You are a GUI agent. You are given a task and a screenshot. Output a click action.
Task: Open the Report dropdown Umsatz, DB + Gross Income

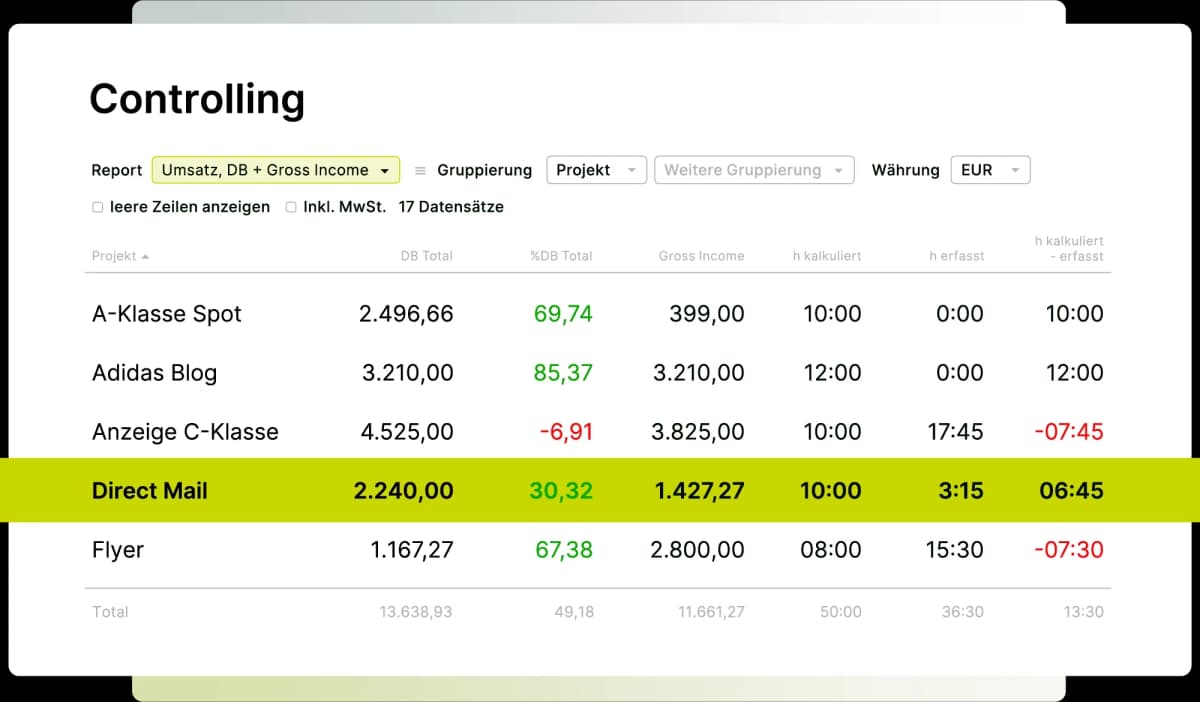275,170
